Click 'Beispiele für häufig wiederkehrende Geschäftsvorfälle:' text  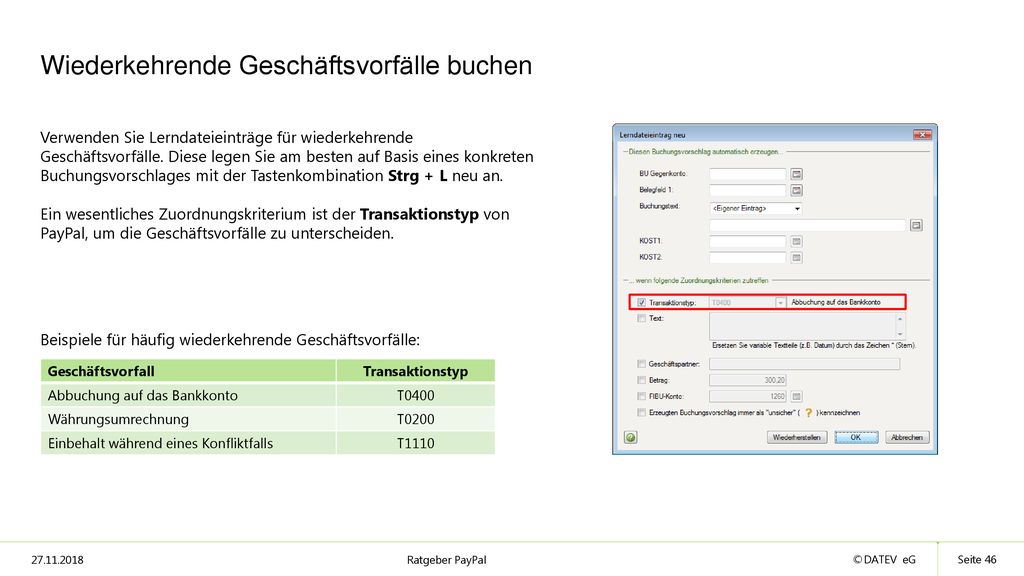[x=230, y=340]
